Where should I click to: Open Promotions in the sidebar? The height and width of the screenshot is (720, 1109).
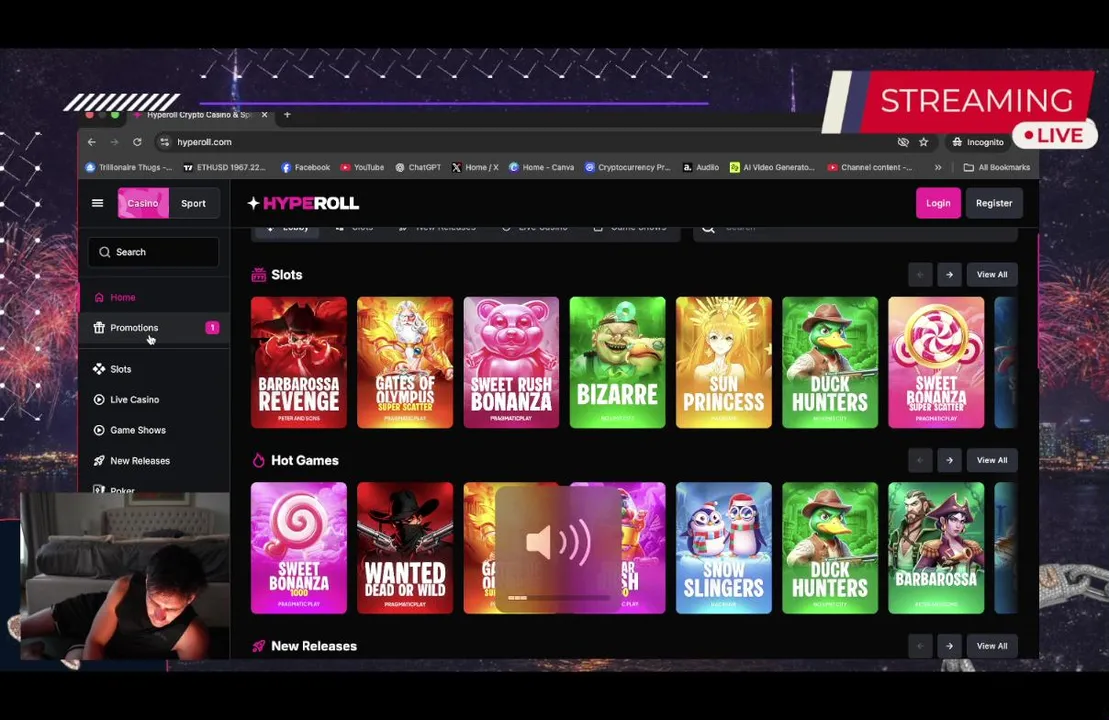(153, 327)
